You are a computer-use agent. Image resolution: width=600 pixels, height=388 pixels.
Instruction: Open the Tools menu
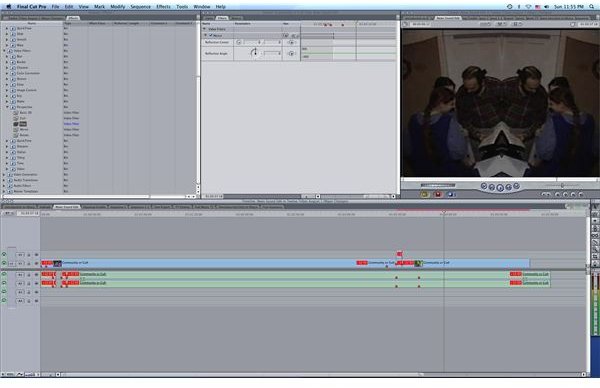click(x=182, y=7)
